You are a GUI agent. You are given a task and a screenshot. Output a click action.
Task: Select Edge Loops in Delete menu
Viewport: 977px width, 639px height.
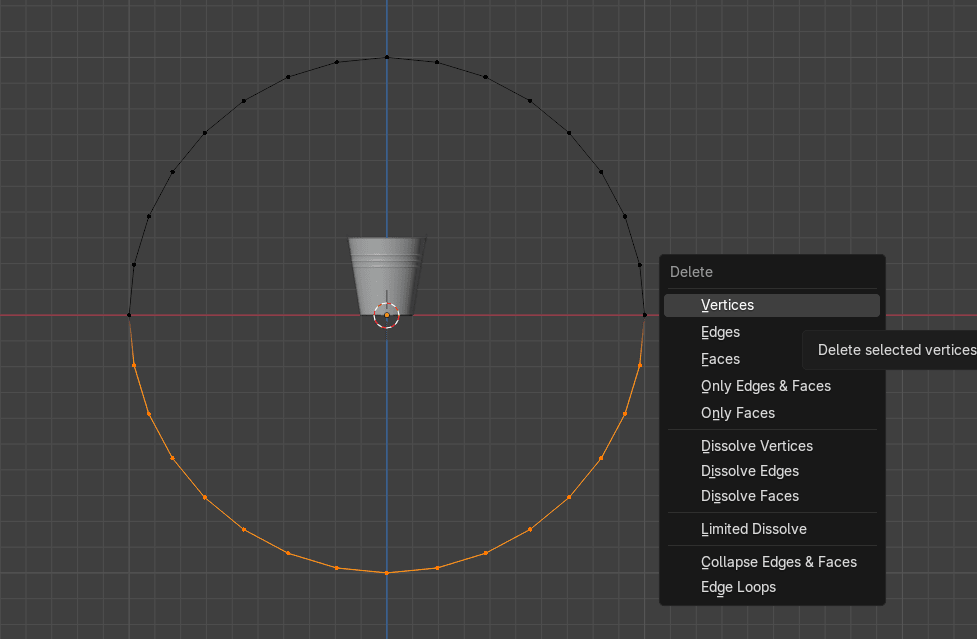coord(738,587)
